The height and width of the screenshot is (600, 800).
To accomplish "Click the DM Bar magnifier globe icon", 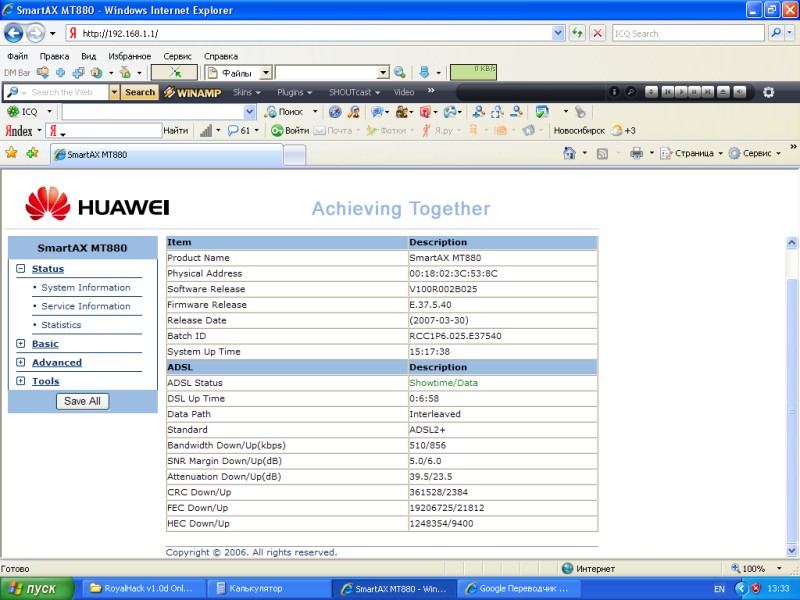I will (399, 72).
